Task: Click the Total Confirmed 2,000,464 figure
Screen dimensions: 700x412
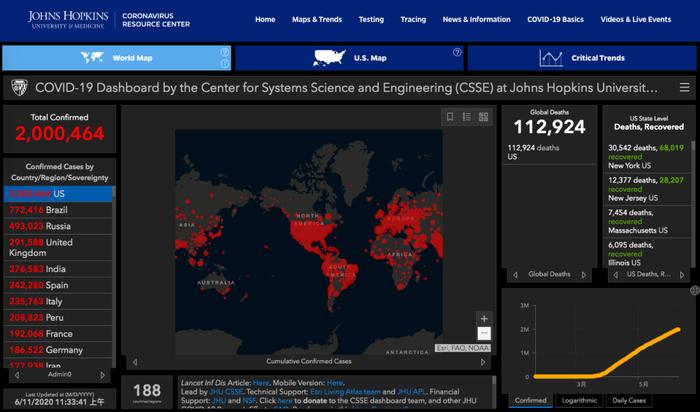Action: point(60,133)
